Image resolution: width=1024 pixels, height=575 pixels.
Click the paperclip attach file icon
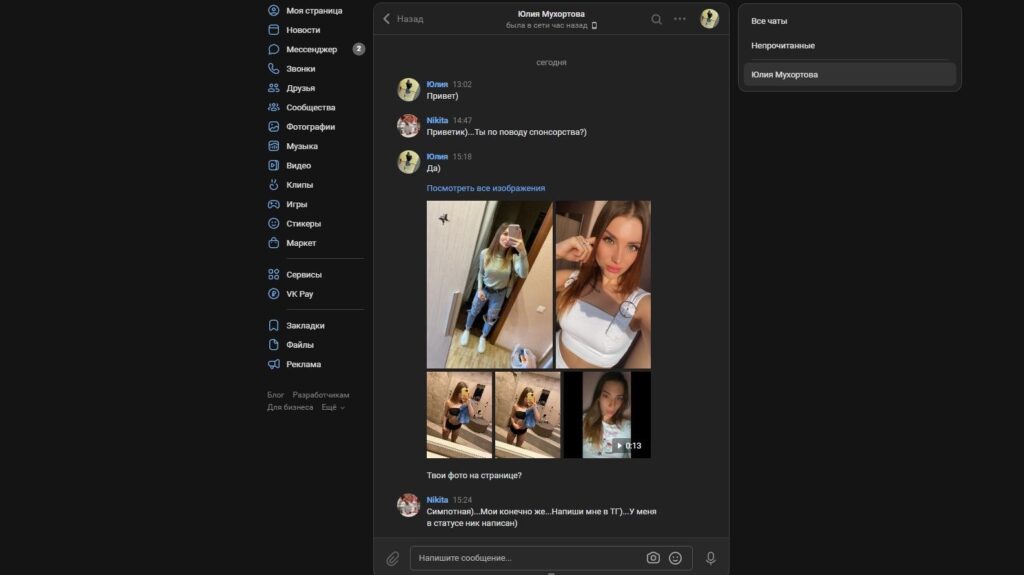coord(393,558)
